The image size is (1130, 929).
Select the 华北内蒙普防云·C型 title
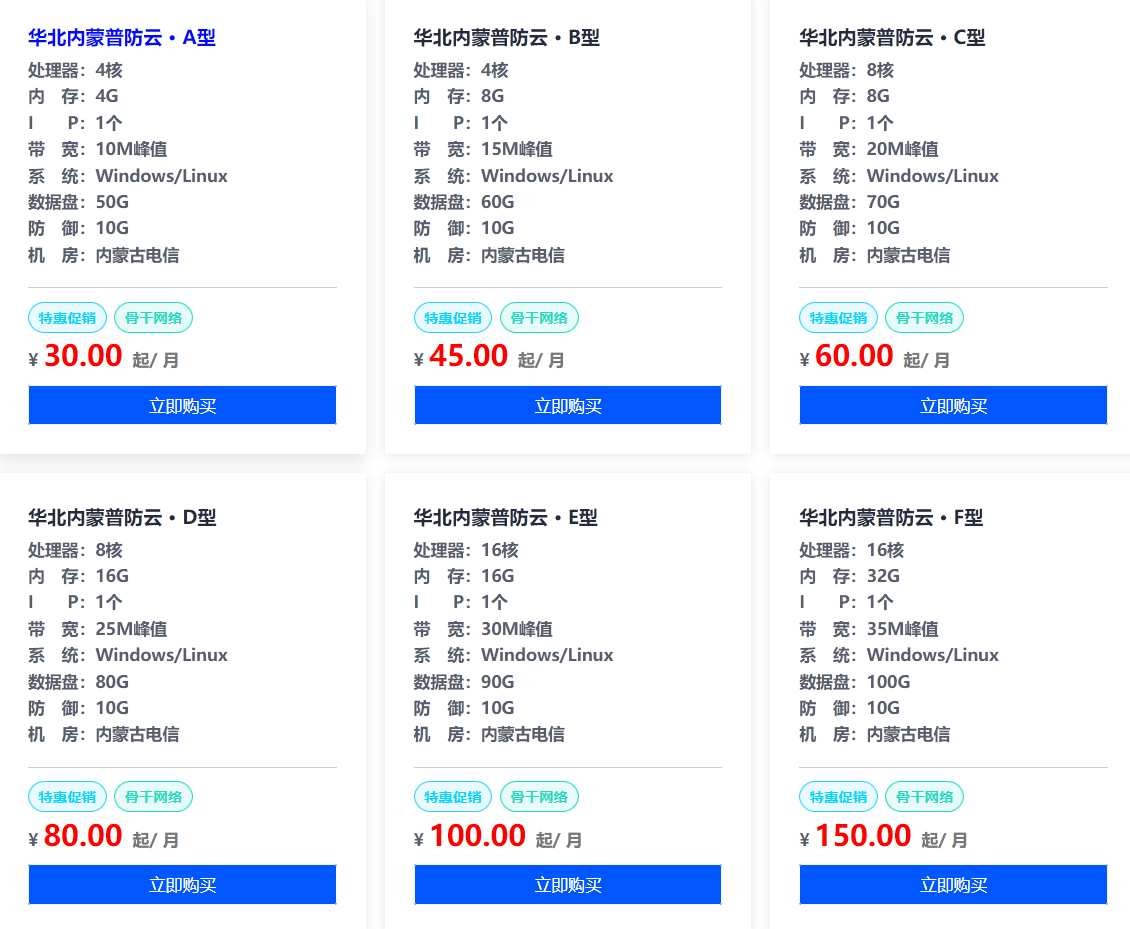pos(892,38)
